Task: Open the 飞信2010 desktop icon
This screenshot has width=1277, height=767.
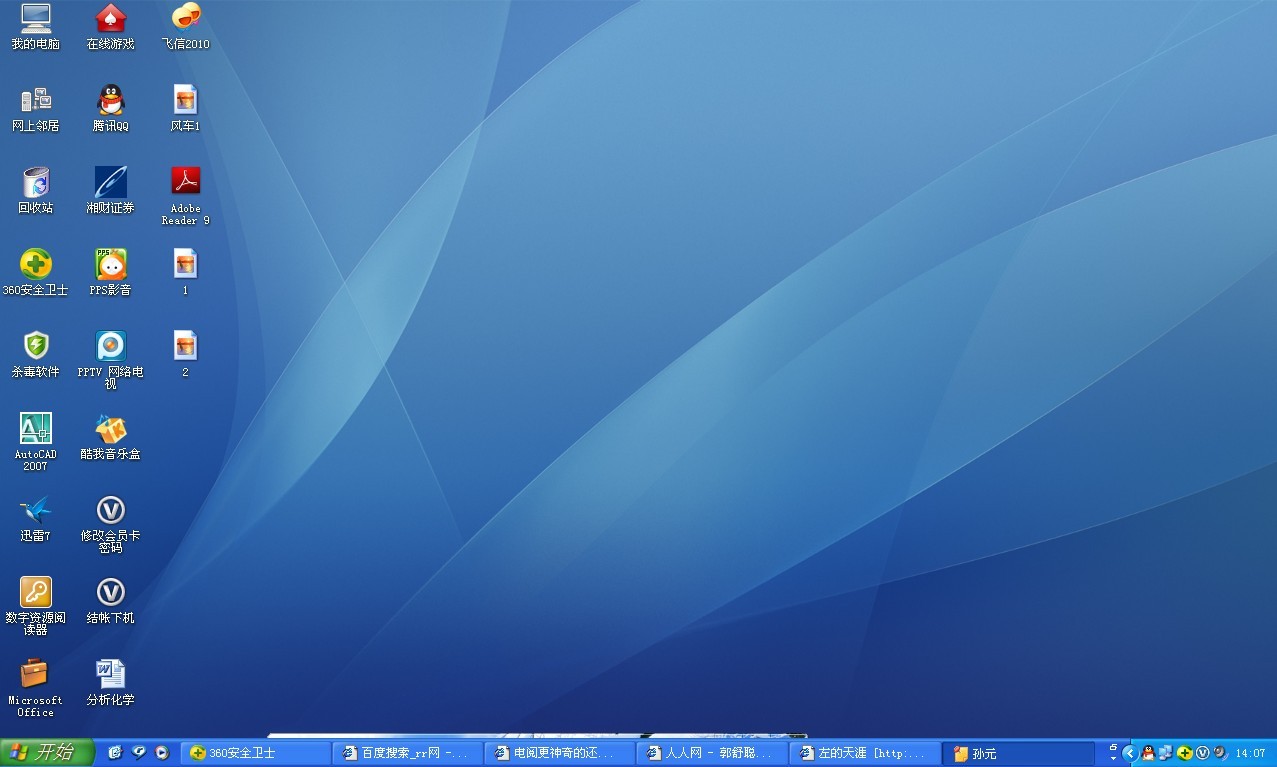Action: (x=185, y=18)
